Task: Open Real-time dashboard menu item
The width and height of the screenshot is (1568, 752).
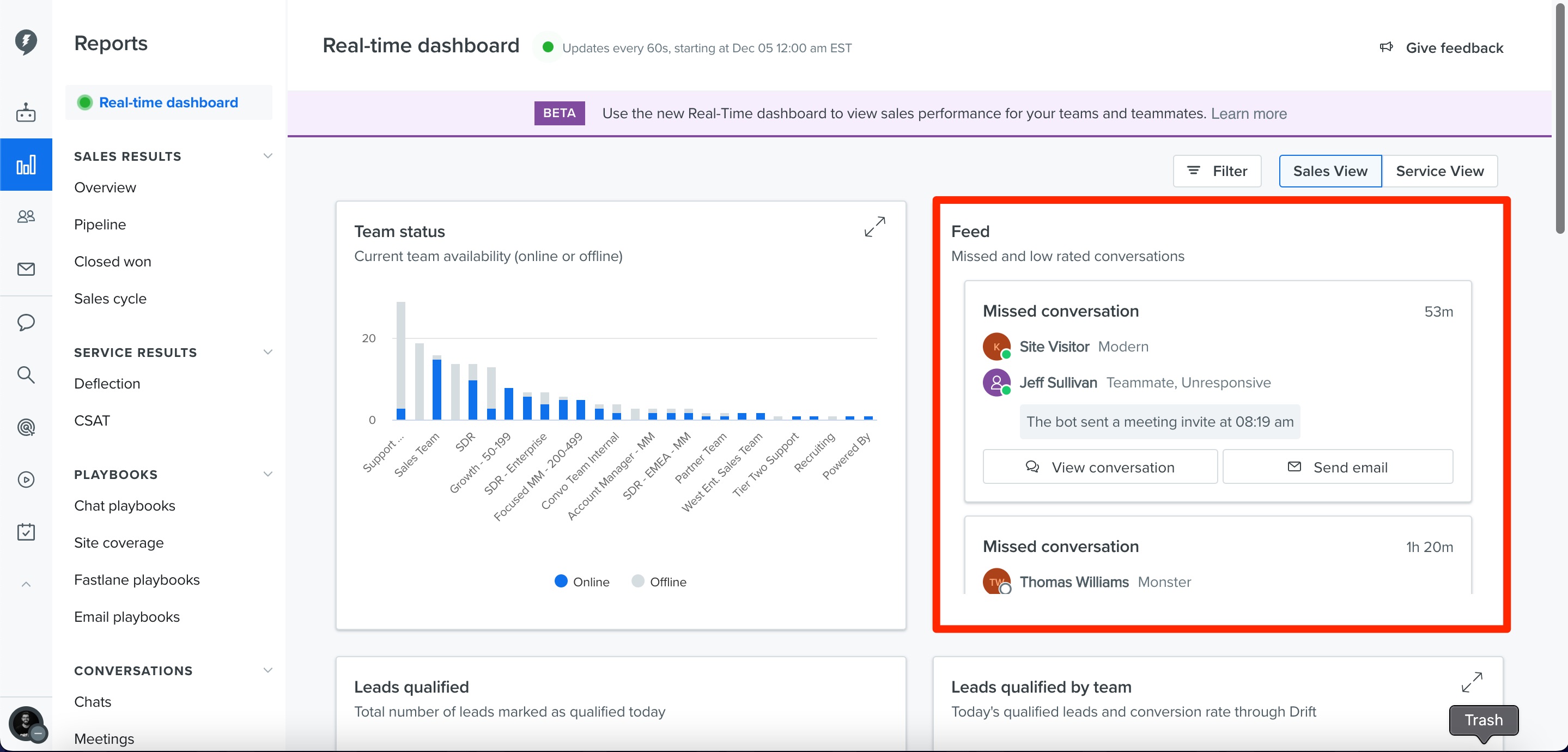Action: (x=168, y=102)
